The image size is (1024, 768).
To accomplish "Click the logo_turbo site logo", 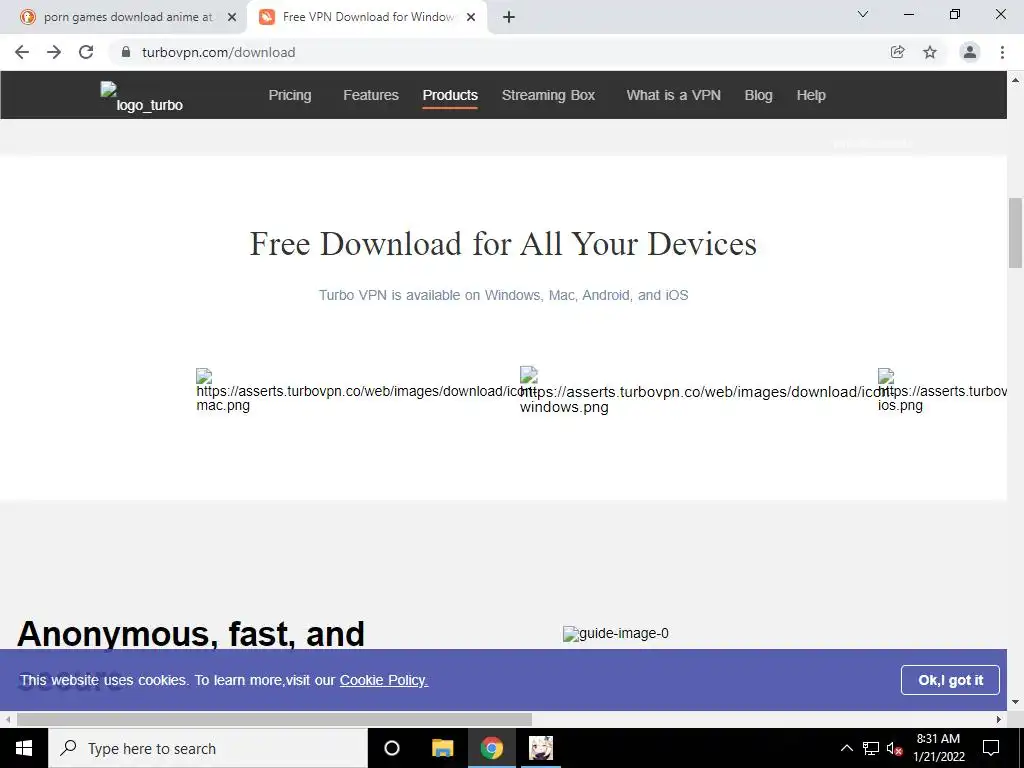I will 142,97.
